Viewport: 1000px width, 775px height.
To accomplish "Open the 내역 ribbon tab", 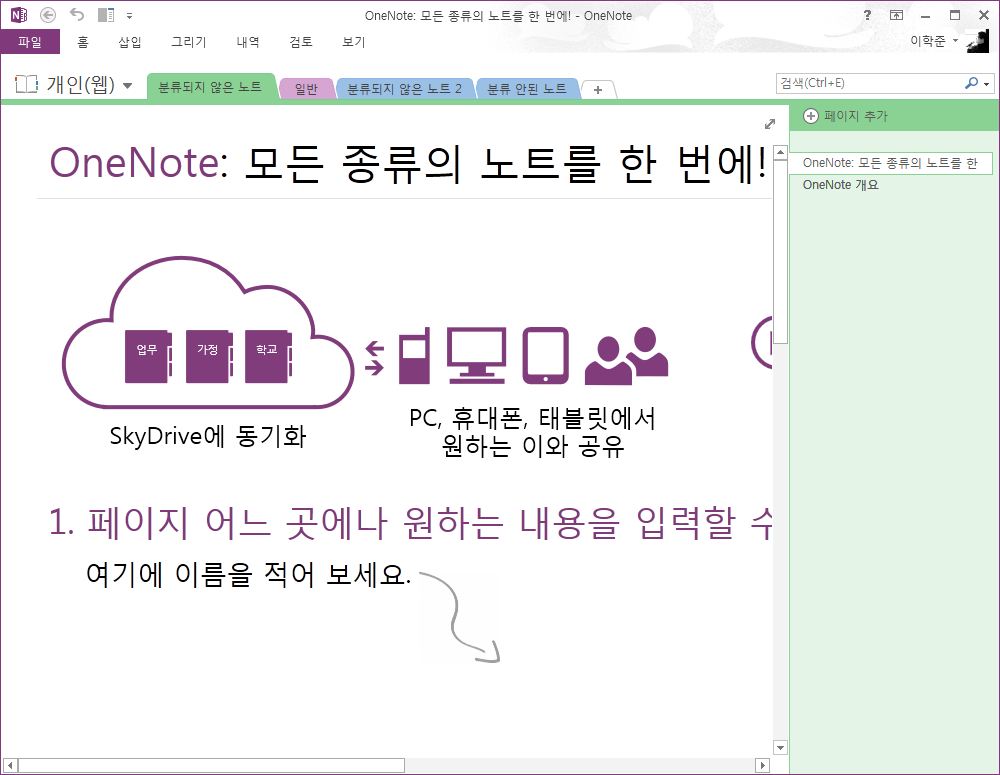I will 247,42.
